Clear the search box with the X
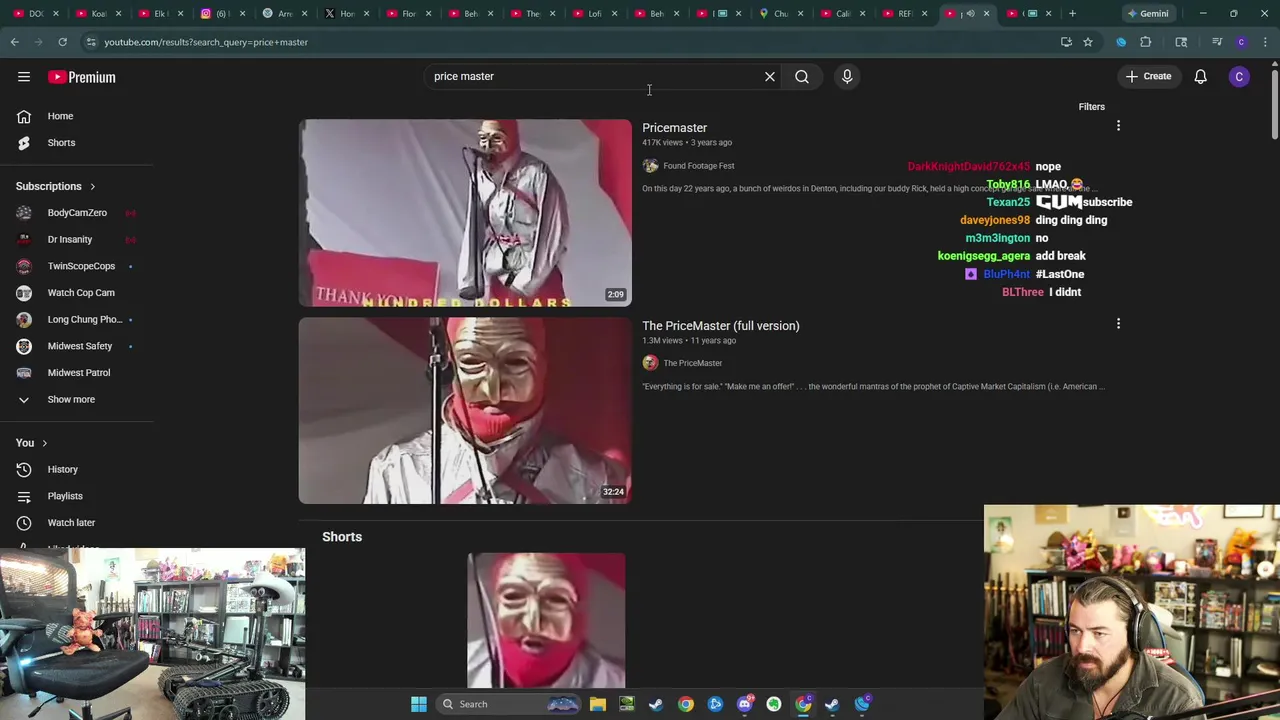 [x=770, y=76]
